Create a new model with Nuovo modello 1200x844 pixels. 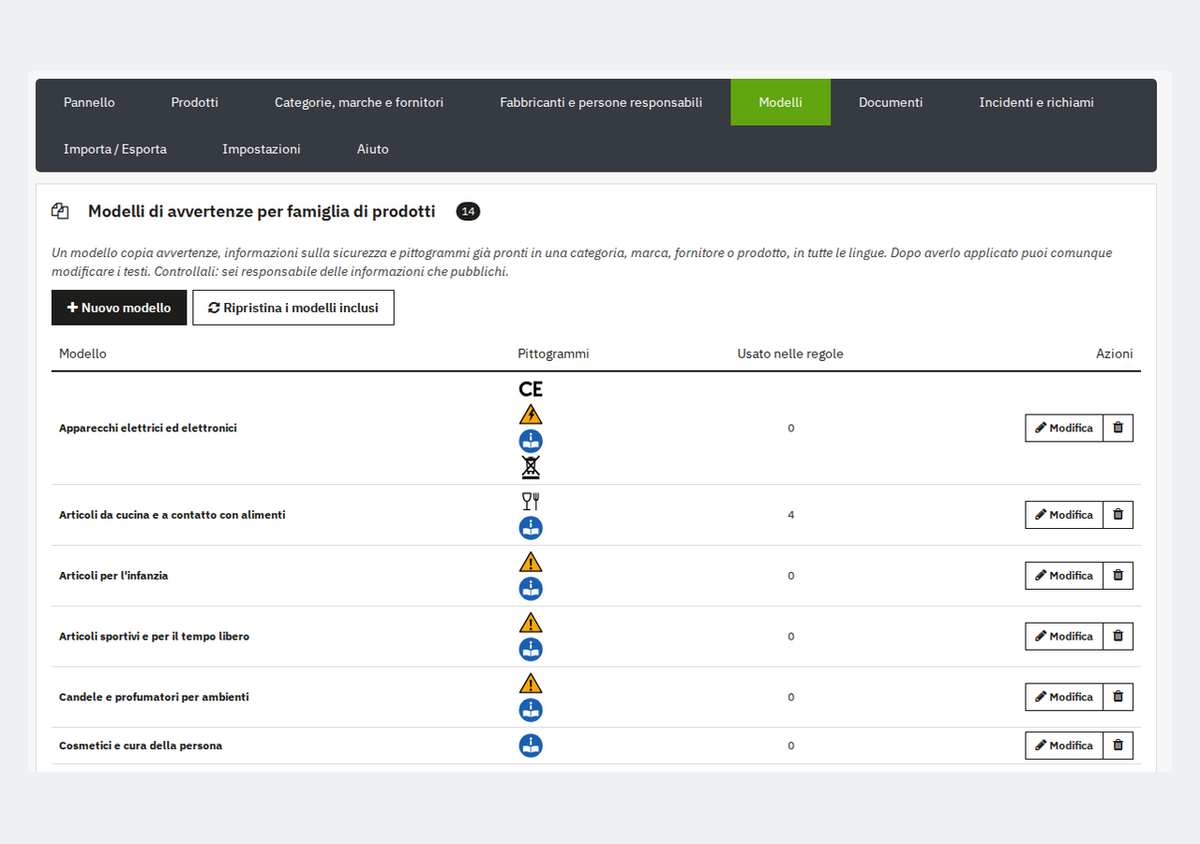coord(119,308)
